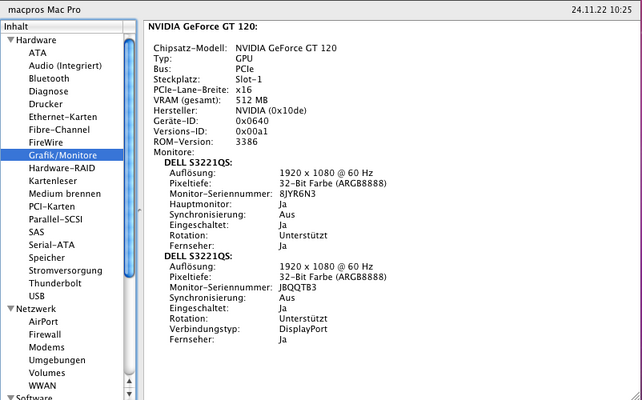Collapse the Netzwerk disclosure triangle
Screen dimensions: 642x400
[x=11, y=309]
